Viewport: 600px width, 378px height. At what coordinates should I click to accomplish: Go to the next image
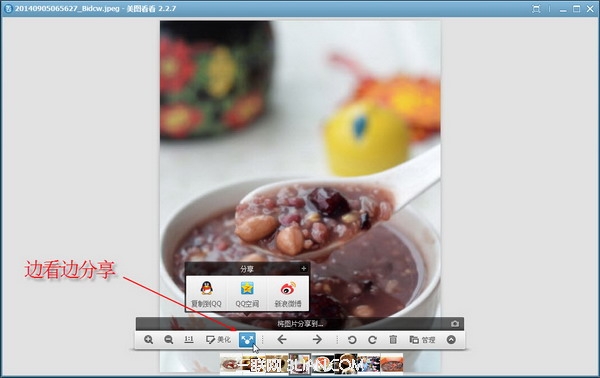(317, 339)
